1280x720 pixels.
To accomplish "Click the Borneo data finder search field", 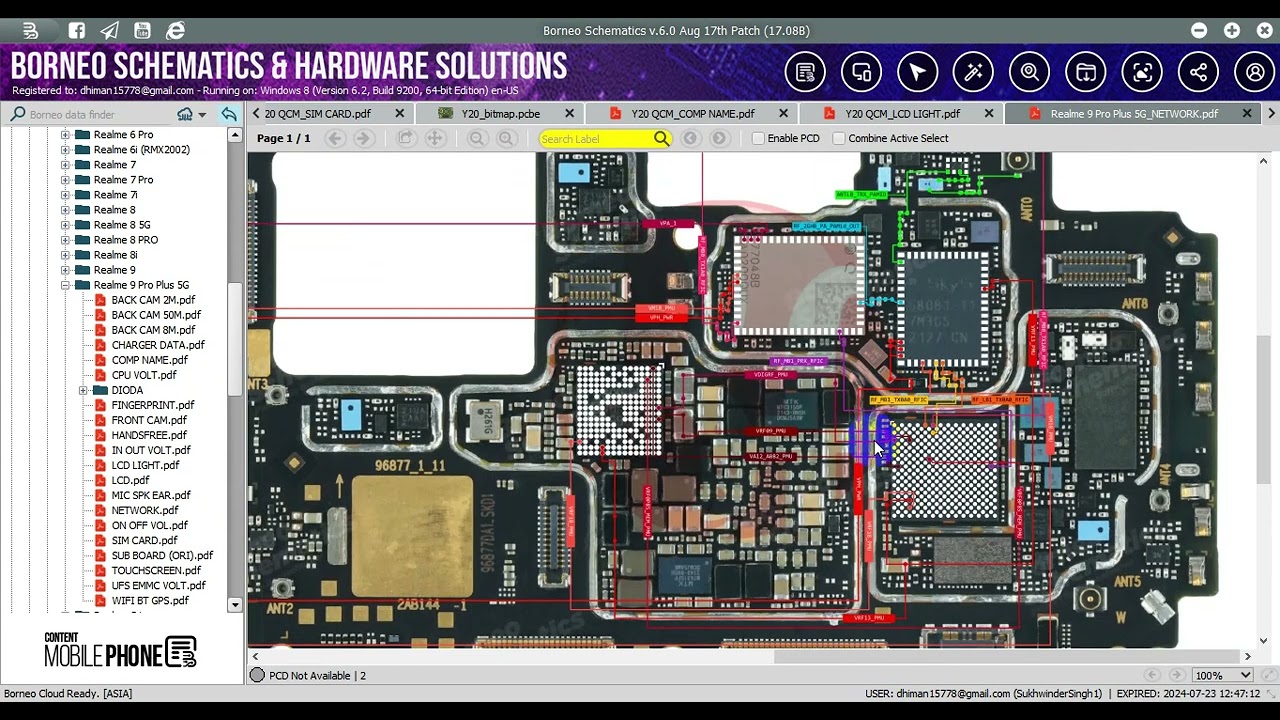I will click(x=100, y=115).
